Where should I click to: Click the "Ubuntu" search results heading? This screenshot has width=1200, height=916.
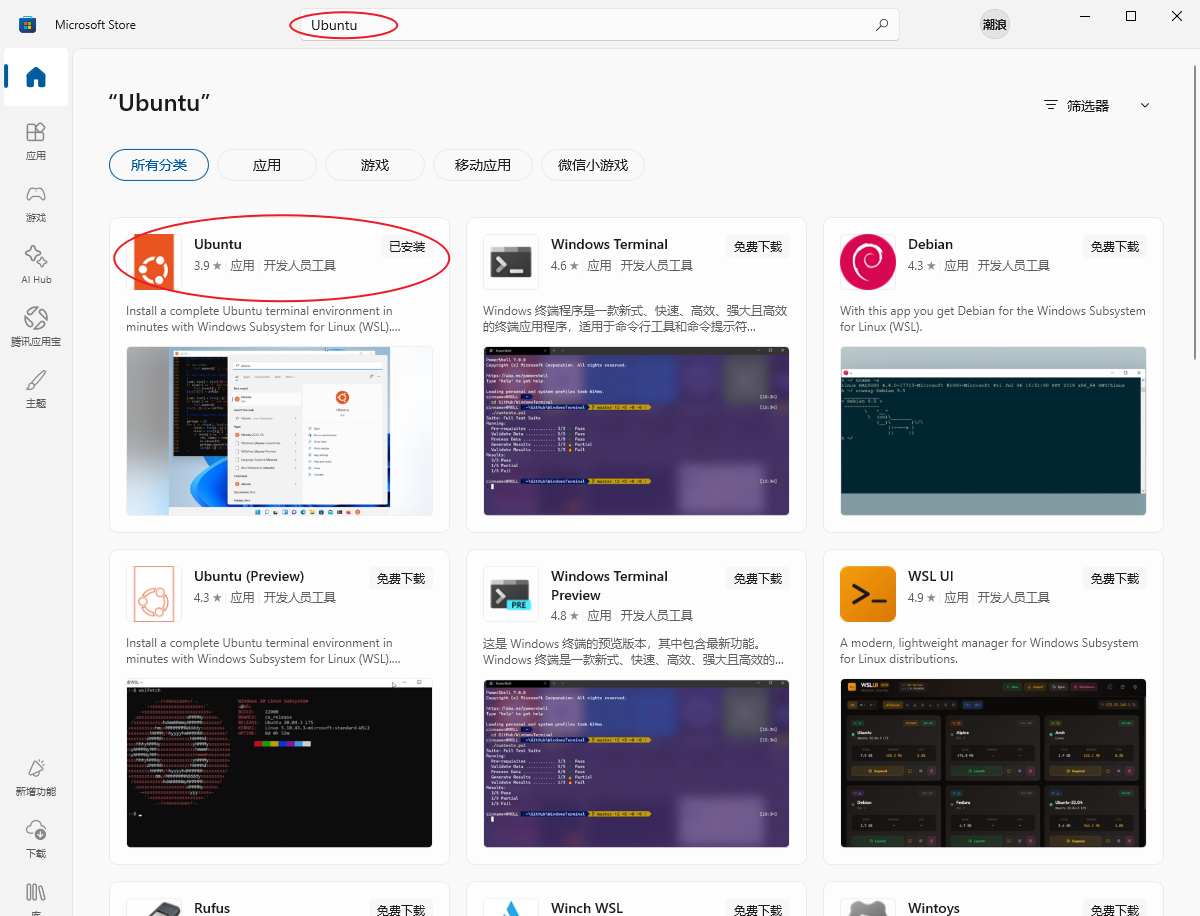coord(160,103)
